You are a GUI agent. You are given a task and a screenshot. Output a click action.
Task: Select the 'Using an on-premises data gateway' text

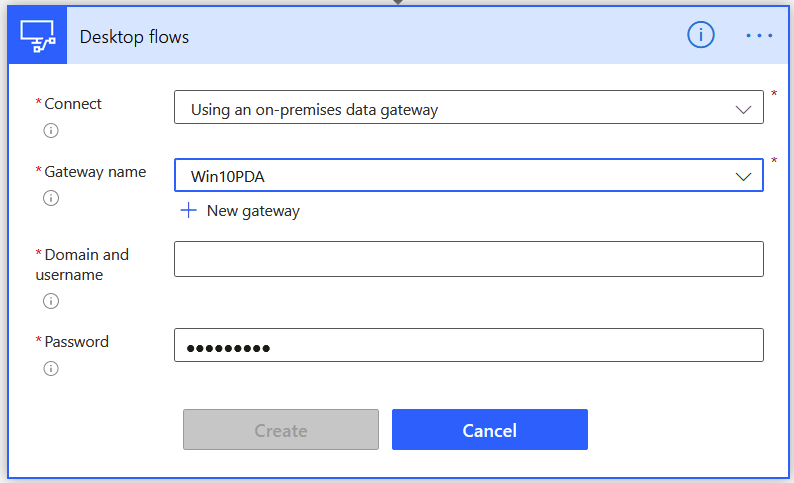tap(314, 110)
